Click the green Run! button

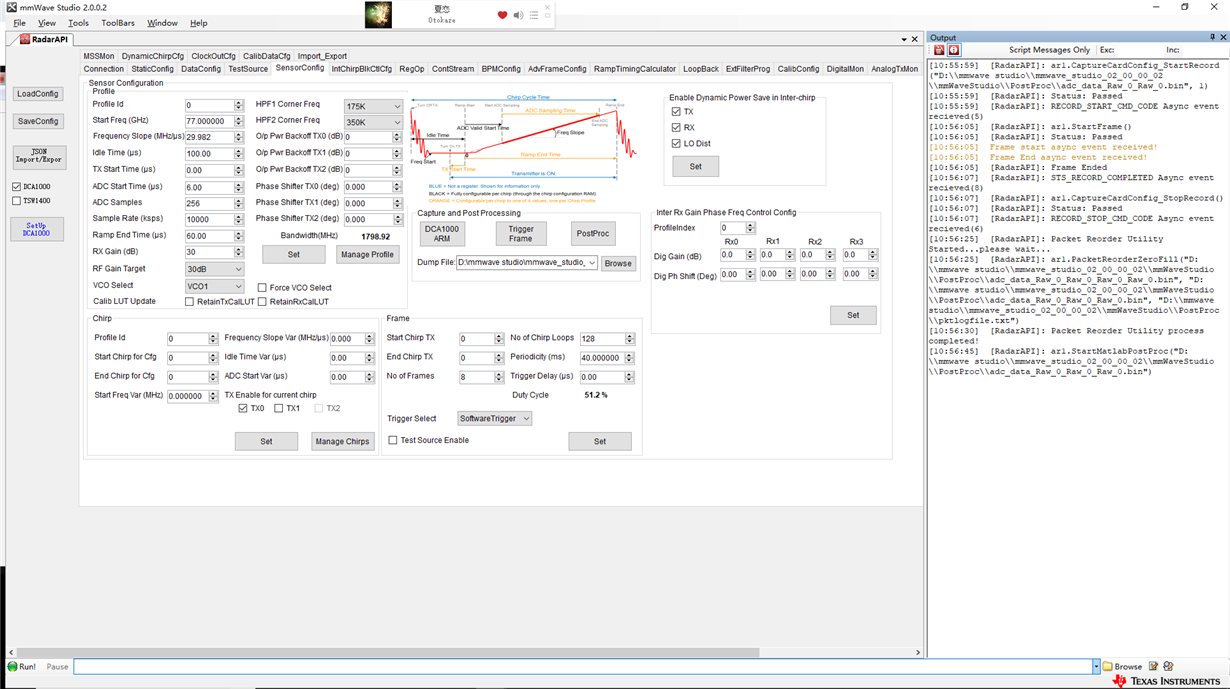tap(22, 666)
